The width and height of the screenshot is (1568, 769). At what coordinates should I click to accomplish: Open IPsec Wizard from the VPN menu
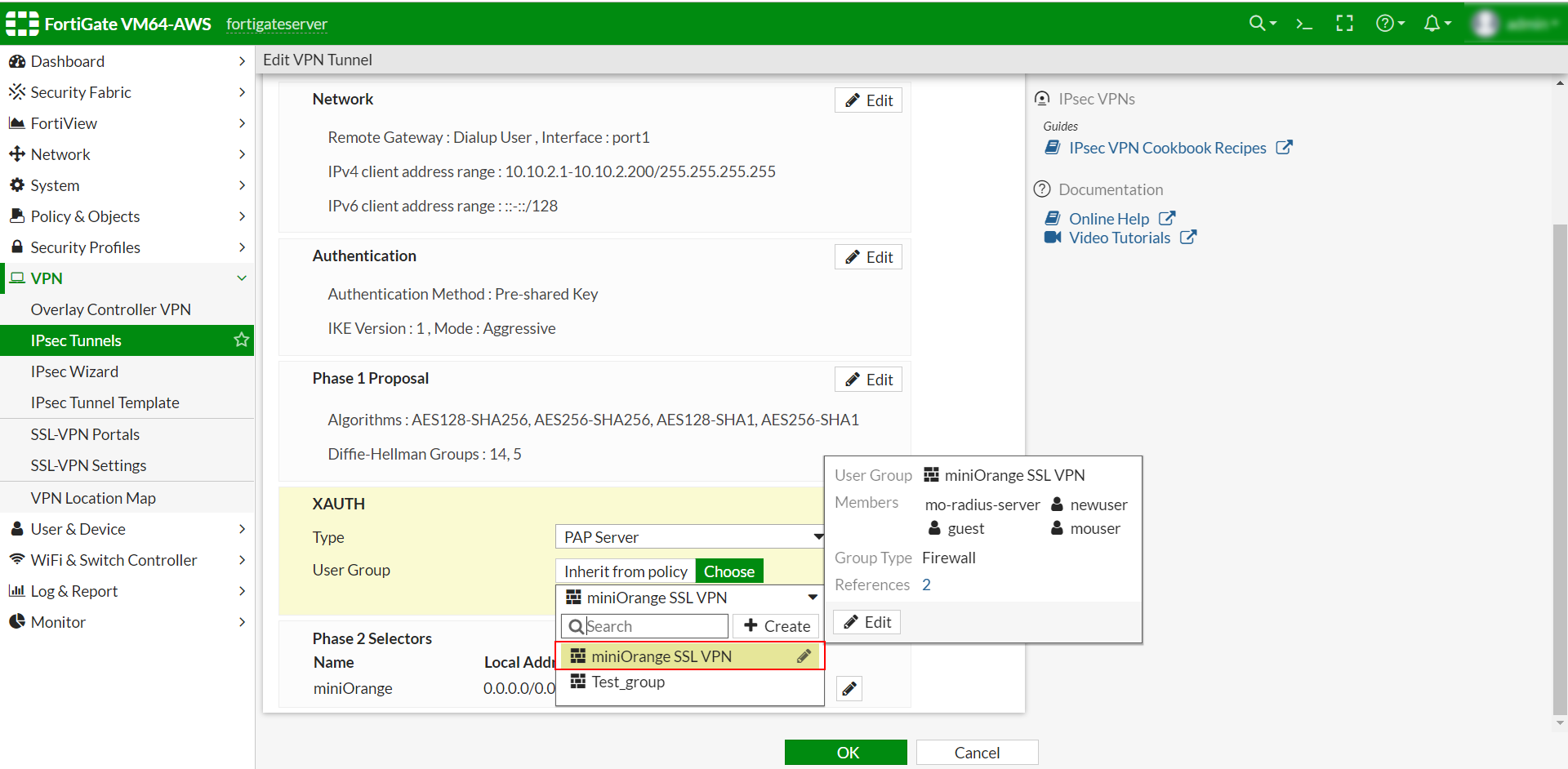[x=74, y=371]
